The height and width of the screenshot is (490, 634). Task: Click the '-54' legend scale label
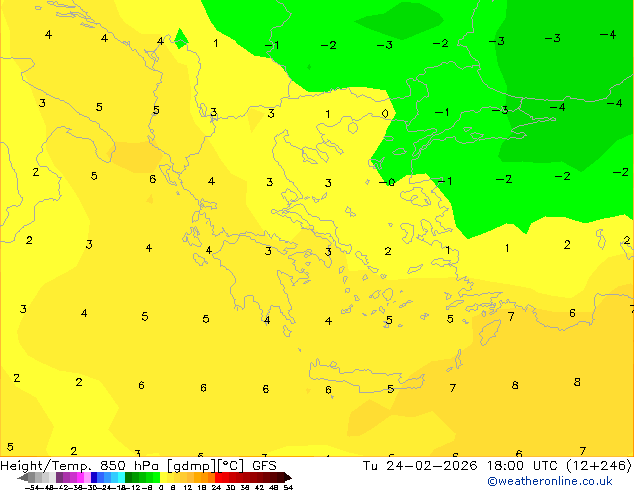[32, 487]
